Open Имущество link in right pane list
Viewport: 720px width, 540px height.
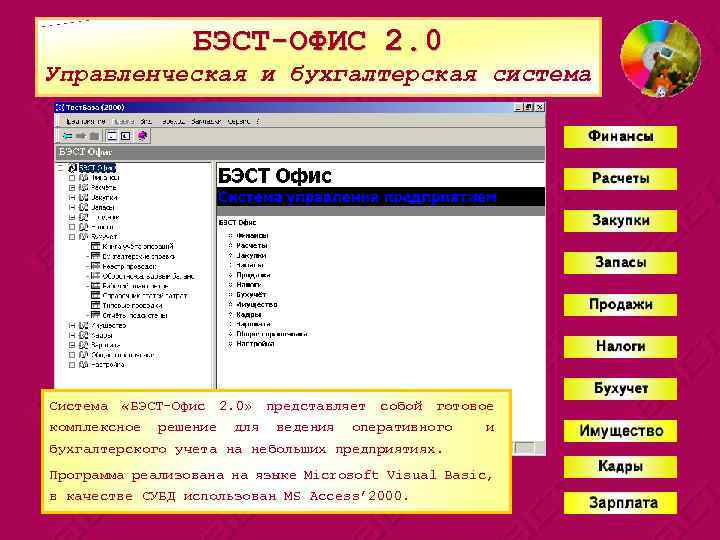click(257, 304)
